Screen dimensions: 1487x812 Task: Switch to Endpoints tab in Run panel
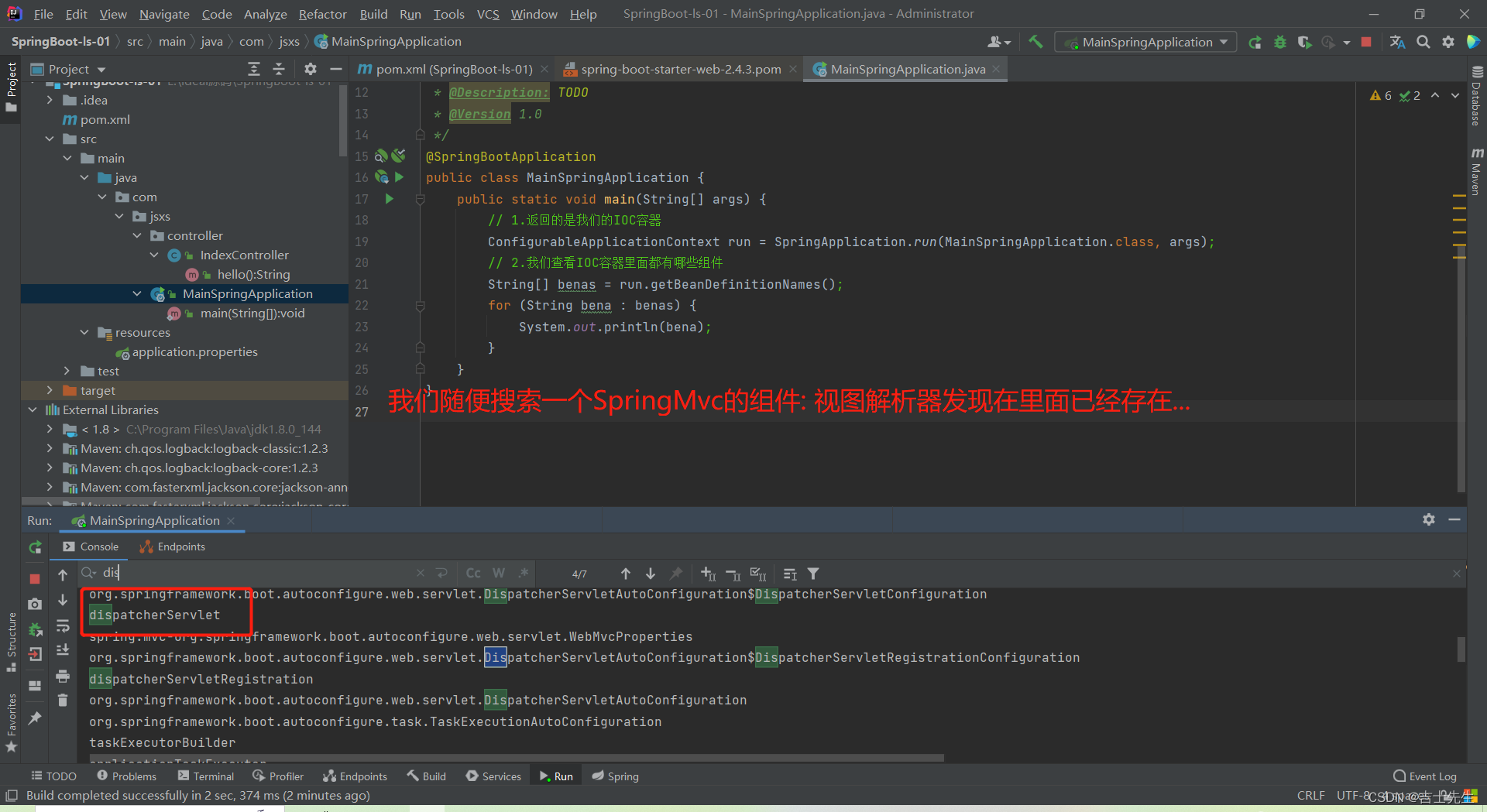coord(172,546)
